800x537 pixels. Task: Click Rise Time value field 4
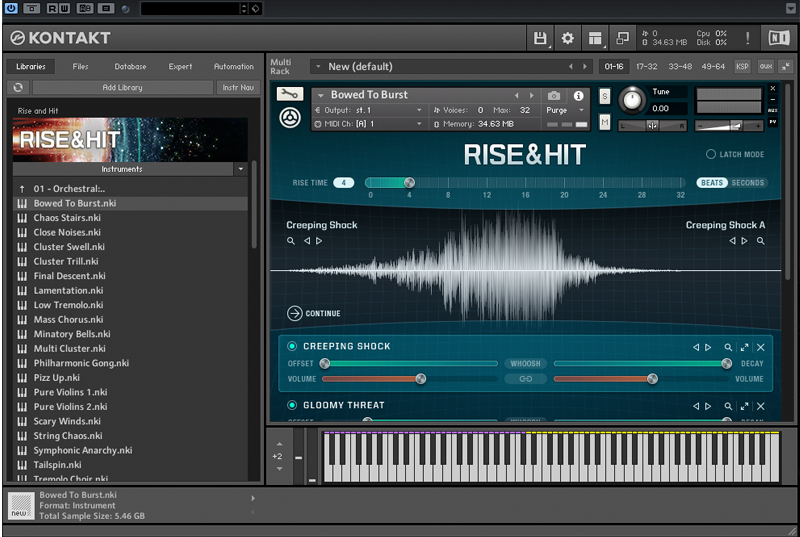(x=343, y=183)
